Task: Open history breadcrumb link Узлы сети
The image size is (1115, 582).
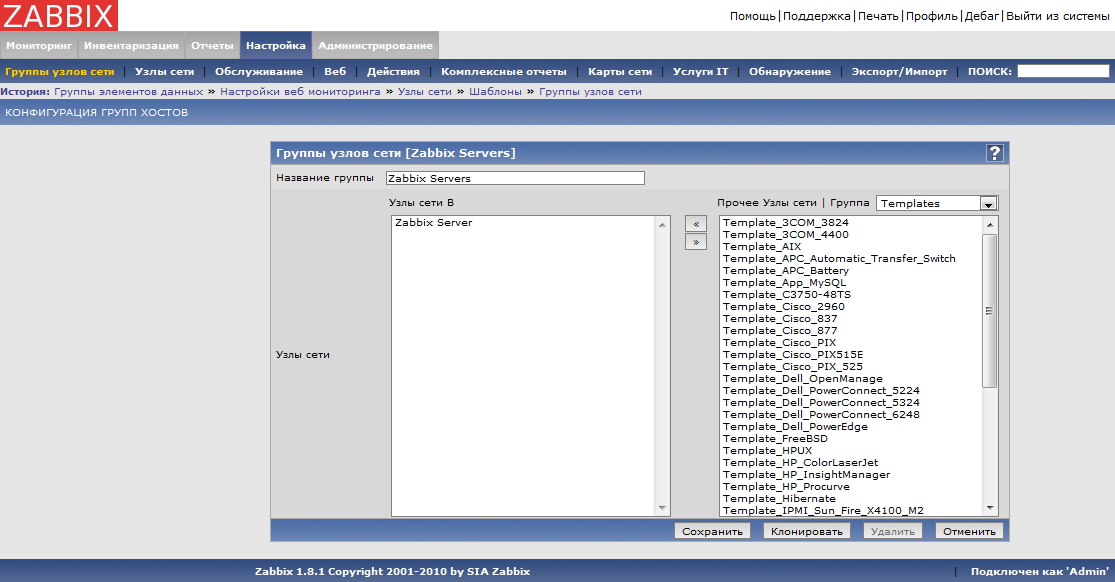Action: 425,92
